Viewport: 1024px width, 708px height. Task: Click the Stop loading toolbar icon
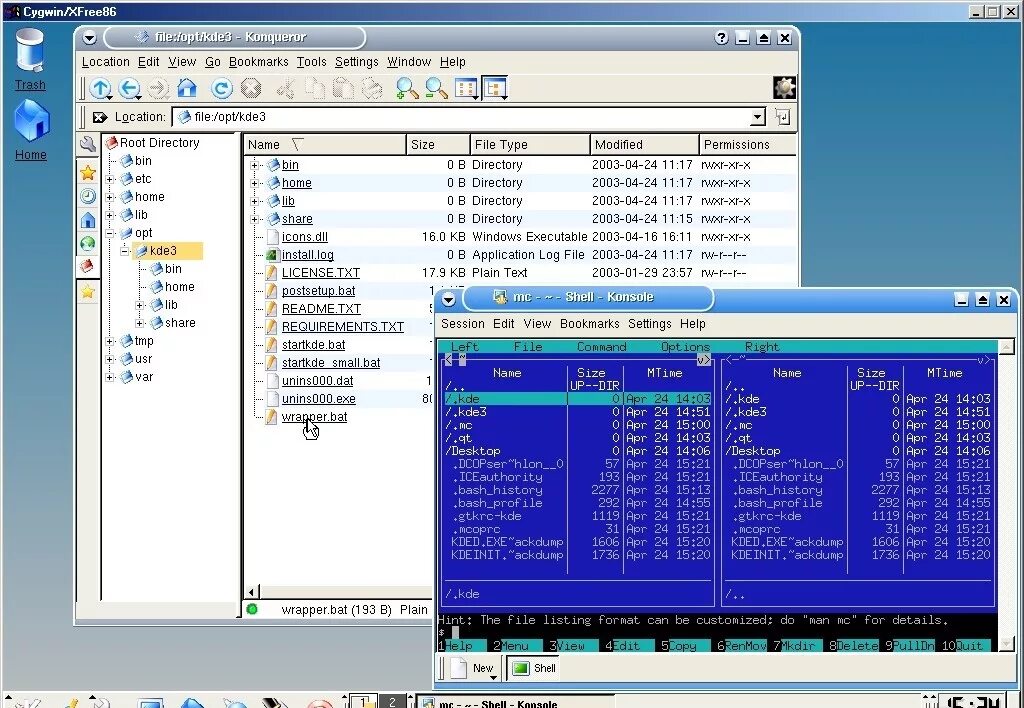(x=251, y=88)
